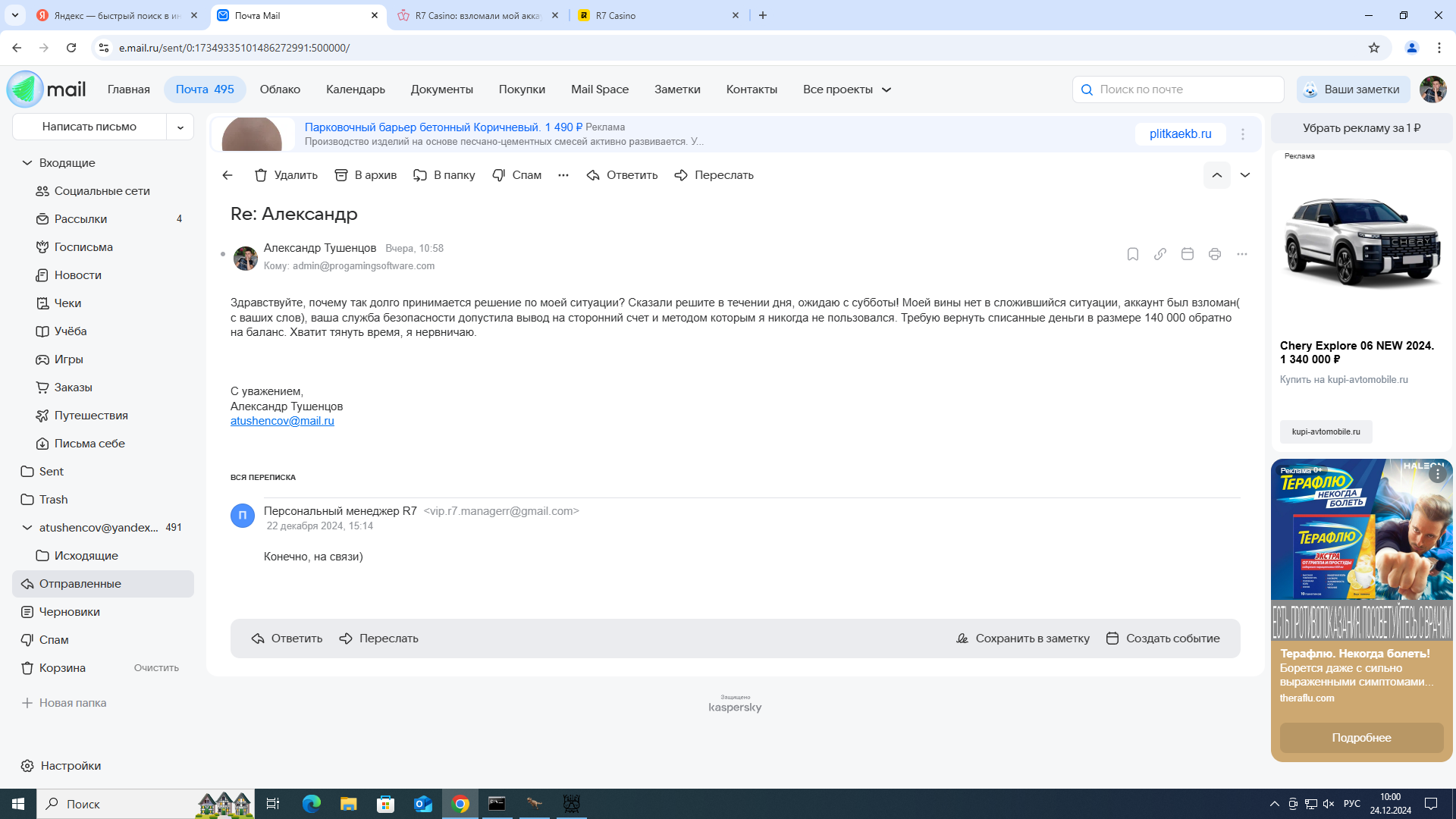Collapse the Входящие folder tree
This screenshot has height=819, width=1456.
[27, 163]
